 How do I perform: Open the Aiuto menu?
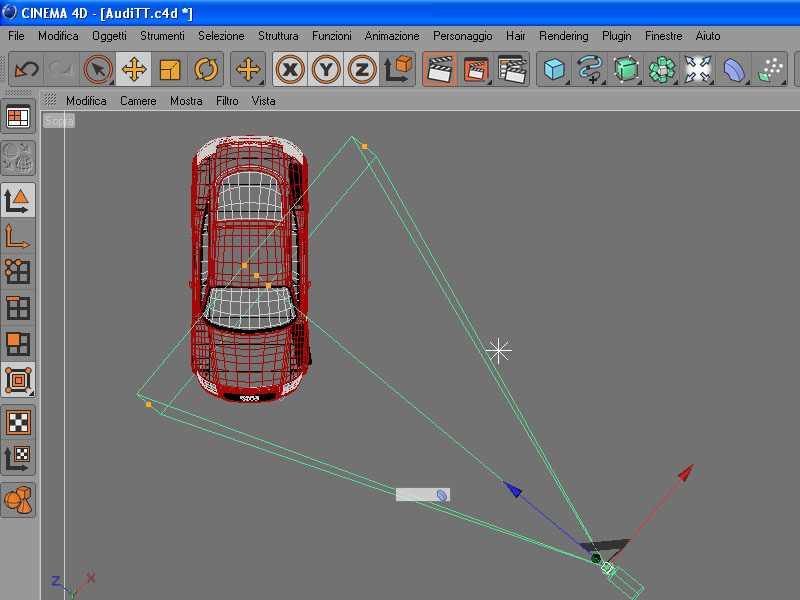click(x=708, y=36)
